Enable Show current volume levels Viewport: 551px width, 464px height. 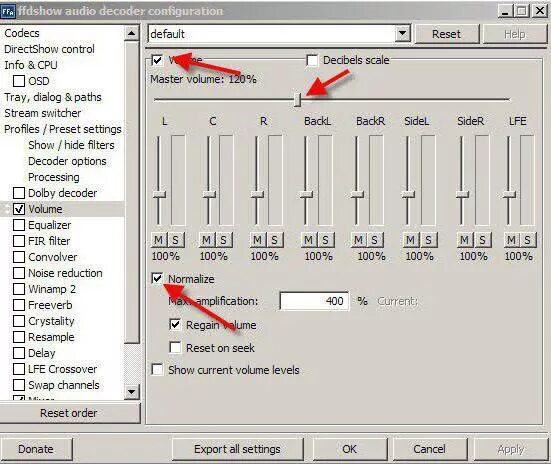(x=157, y=370)
